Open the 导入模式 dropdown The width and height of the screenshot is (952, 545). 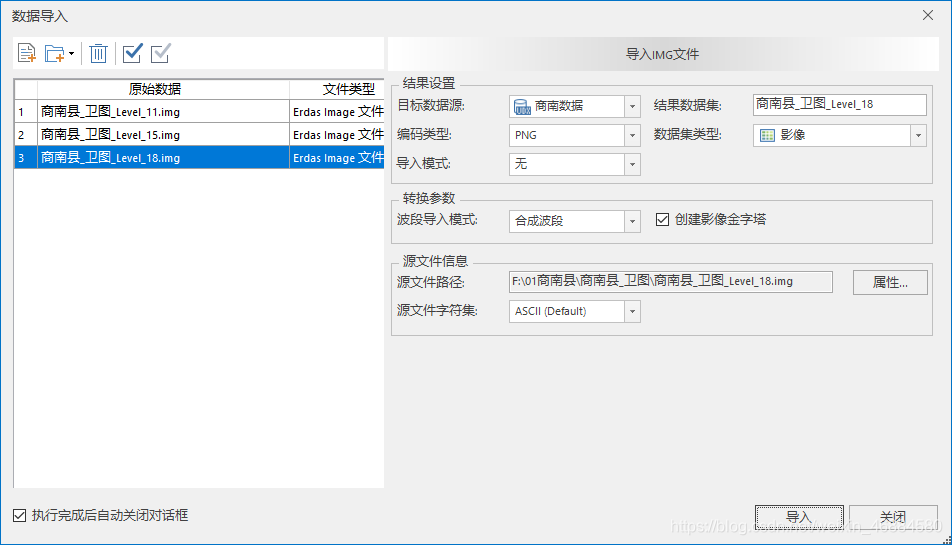point(632,164)
